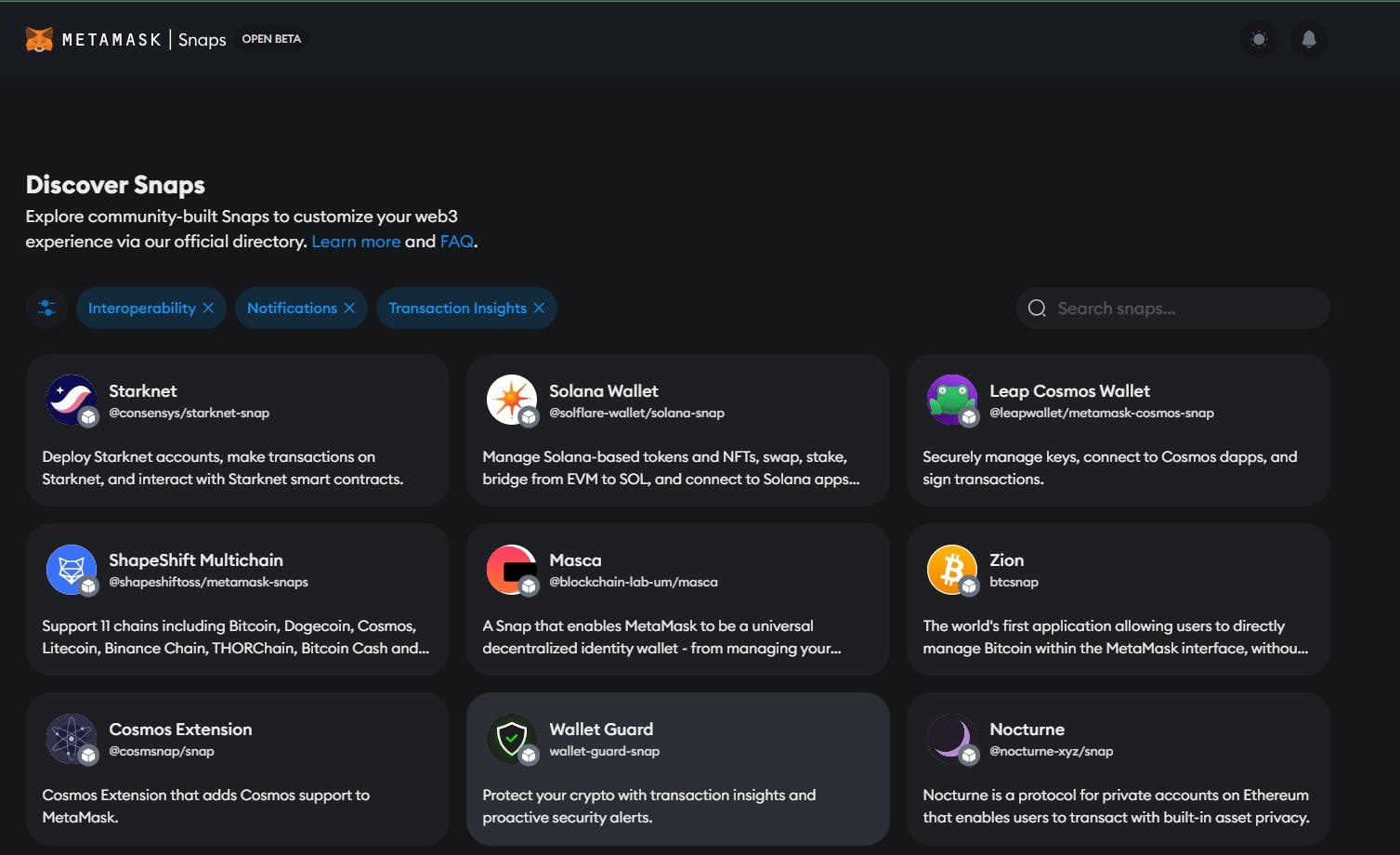Open the notifications bell icon
This screenshot has width=1400, height=855.
[x=1309, y=39]
